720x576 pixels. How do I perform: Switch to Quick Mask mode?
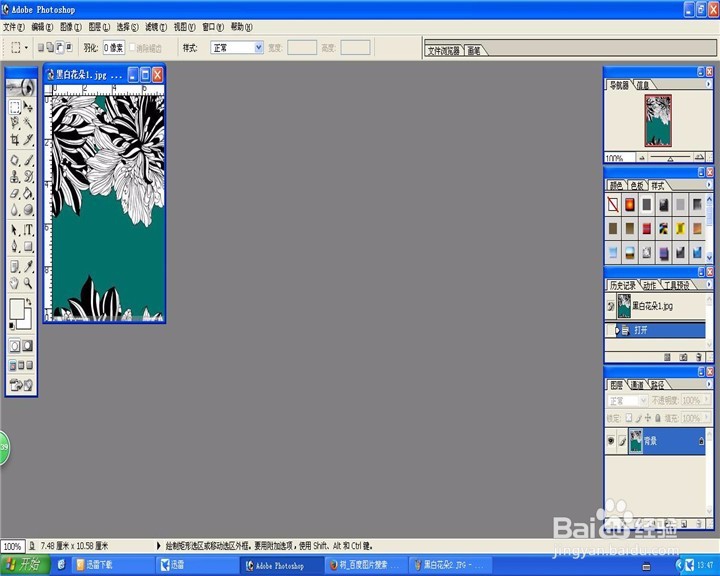[x=28, y=345]
